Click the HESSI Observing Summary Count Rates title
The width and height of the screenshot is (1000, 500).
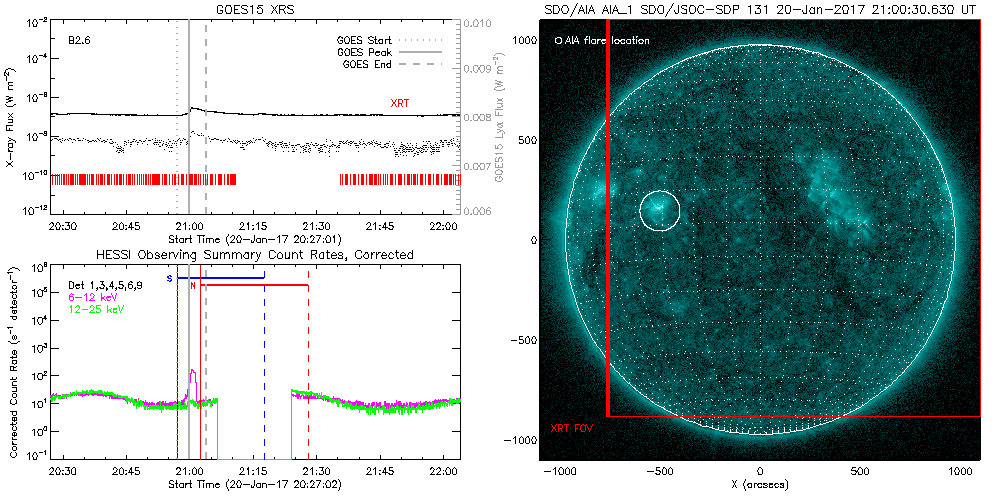pyautogui.click(x=254, y=255)
